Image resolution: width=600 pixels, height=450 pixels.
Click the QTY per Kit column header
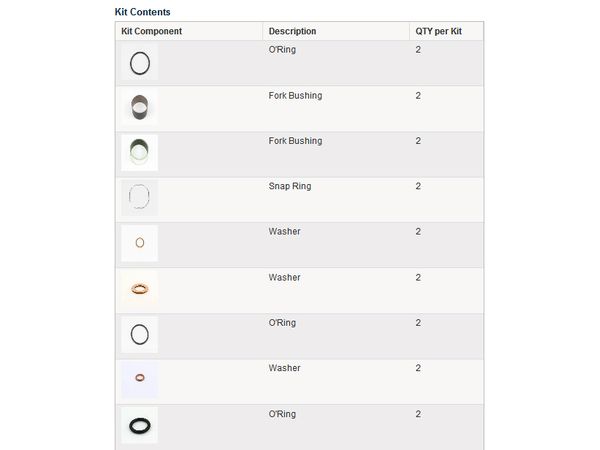(438, 32)
